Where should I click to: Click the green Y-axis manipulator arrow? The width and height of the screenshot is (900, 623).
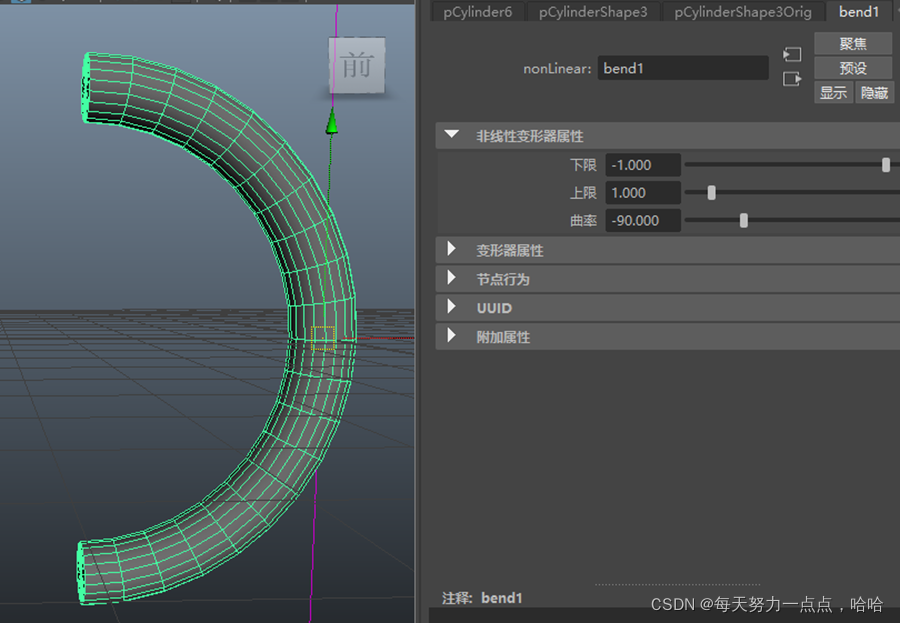tap(332, 121)
